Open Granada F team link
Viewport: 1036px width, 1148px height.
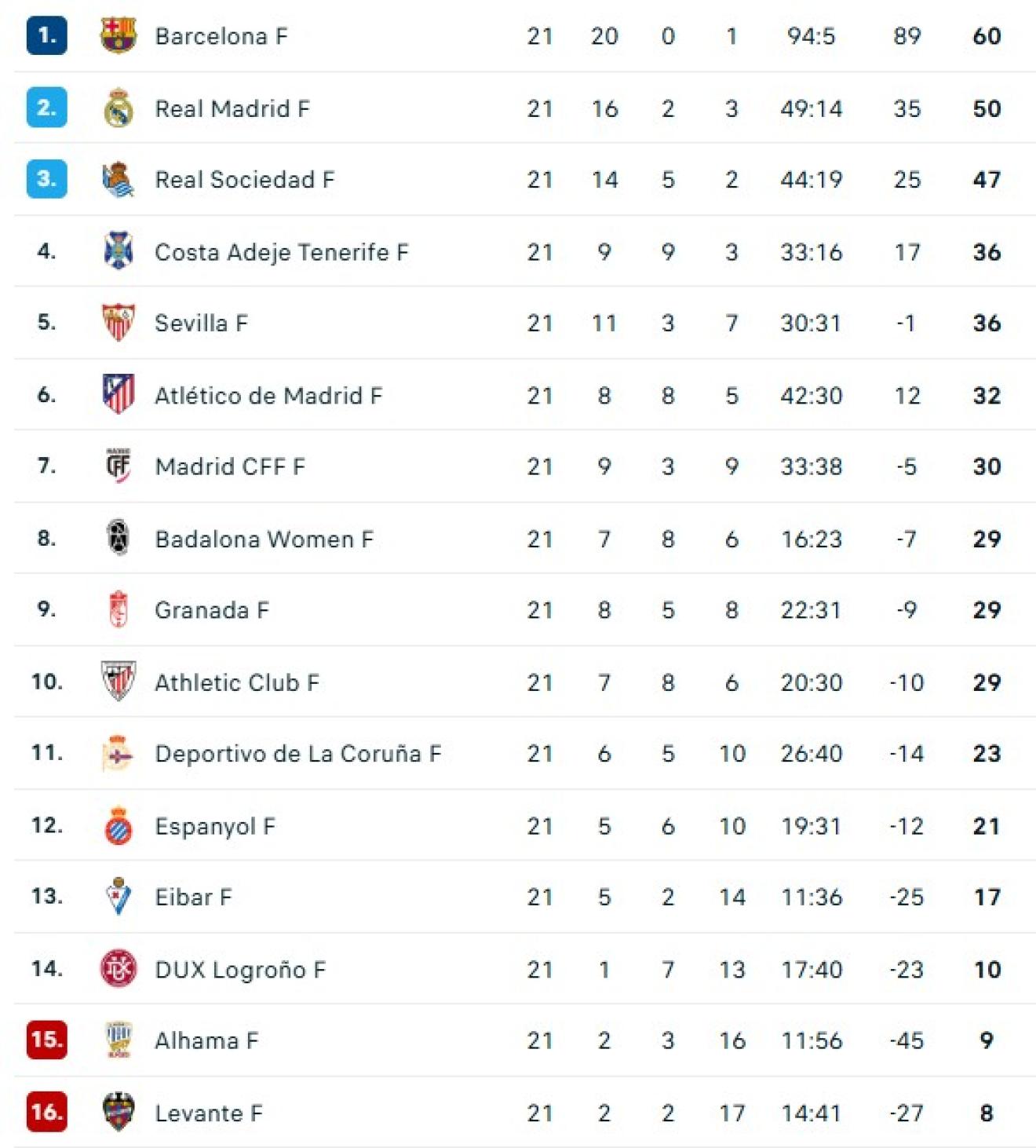(212, 610)
